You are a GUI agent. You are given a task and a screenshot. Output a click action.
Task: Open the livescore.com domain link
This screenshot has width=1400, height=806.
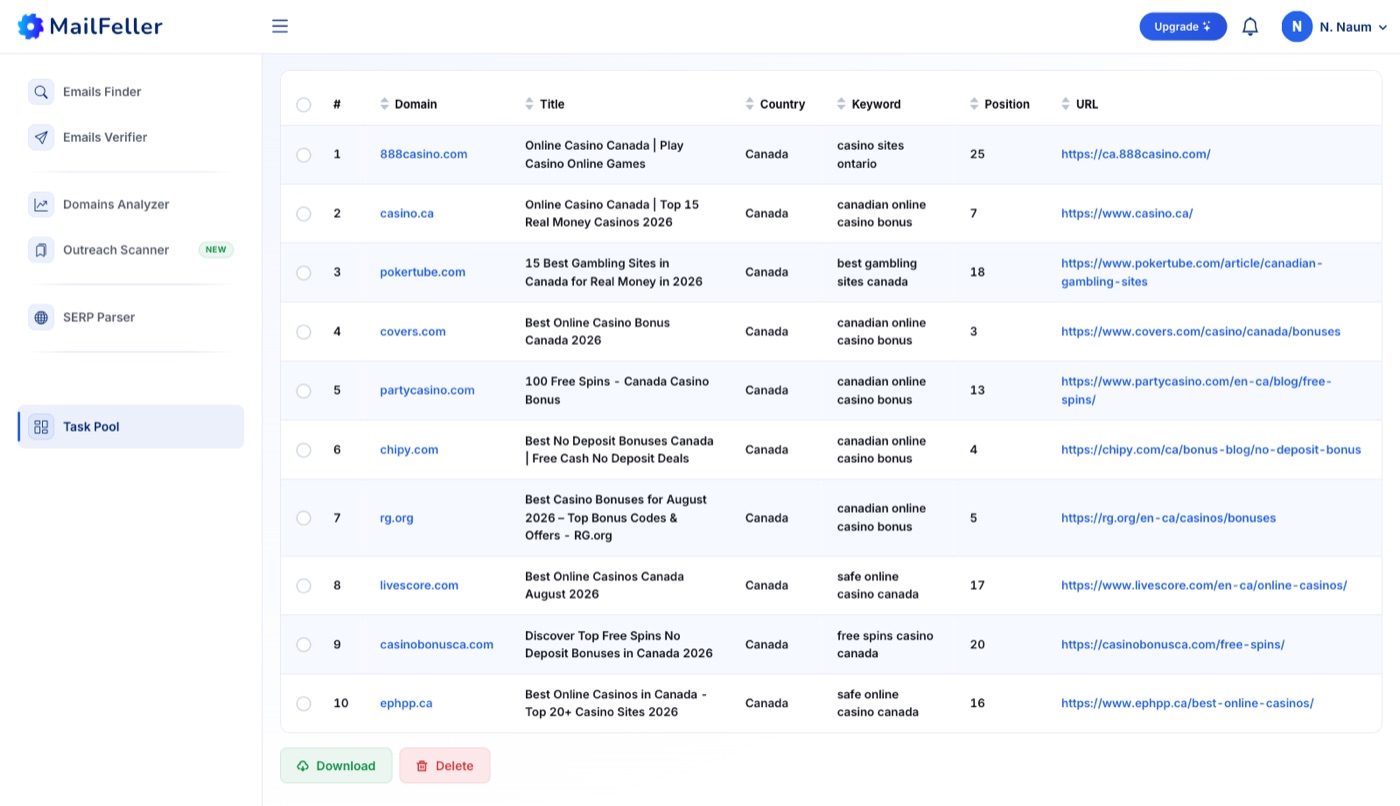[x=419, y=585]
